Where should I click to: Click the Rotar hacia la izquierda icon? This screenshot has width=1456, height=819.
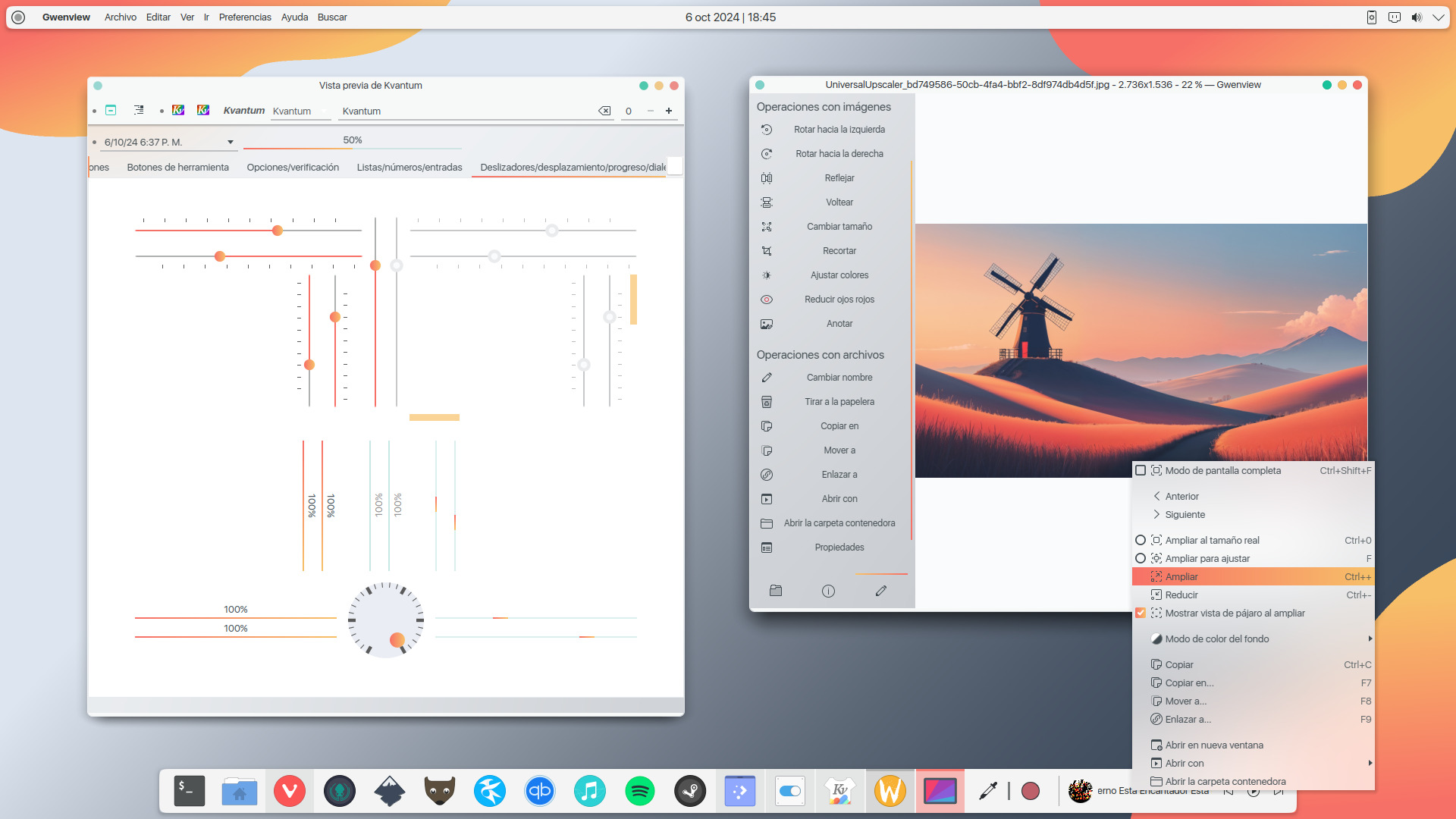767,130
